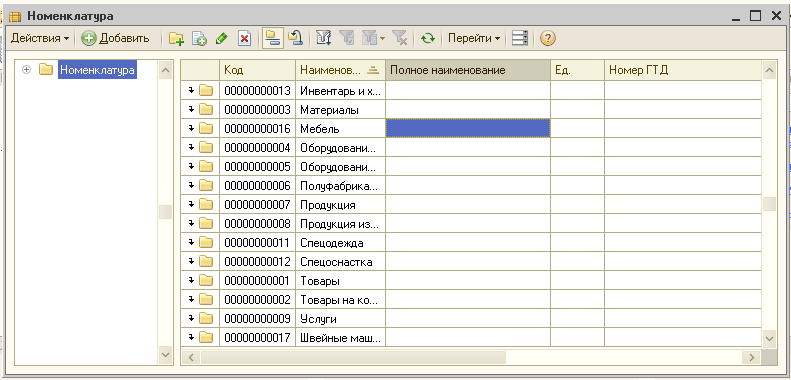The width and height of the screenshot is (791, 380).
Task: Click the folder icon in Спецодежда row
Action: point(206,242)
